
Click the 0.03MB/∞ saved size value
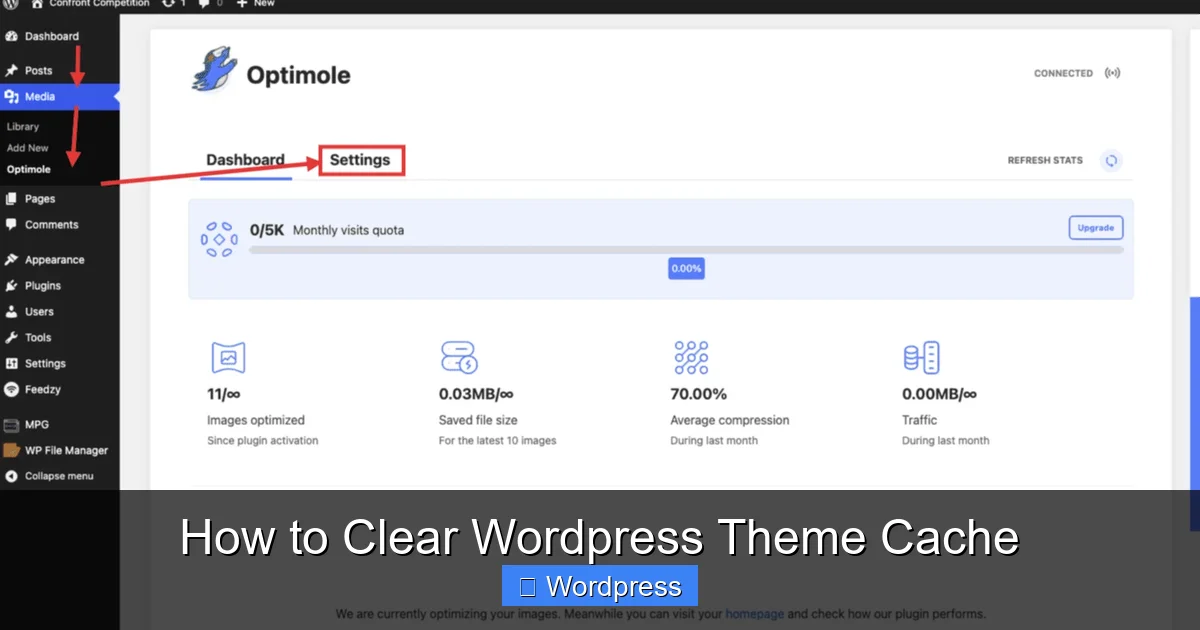point(476,394)
